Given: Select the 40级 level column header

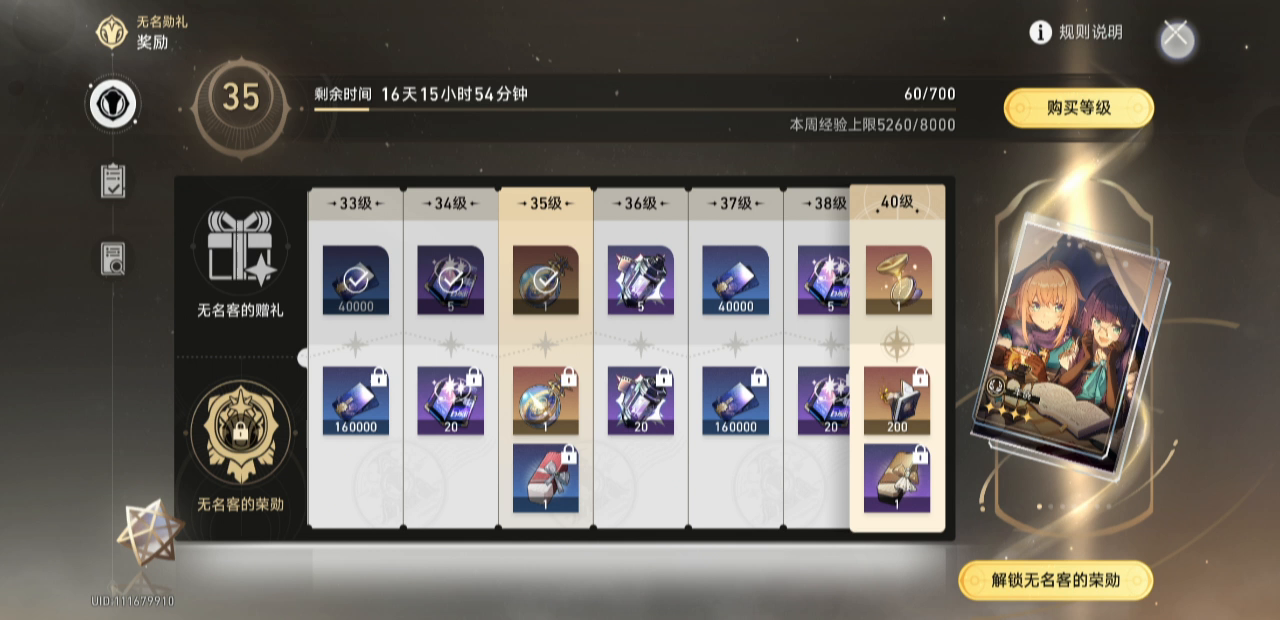Looking at the screenshot, I should point(897,203).
